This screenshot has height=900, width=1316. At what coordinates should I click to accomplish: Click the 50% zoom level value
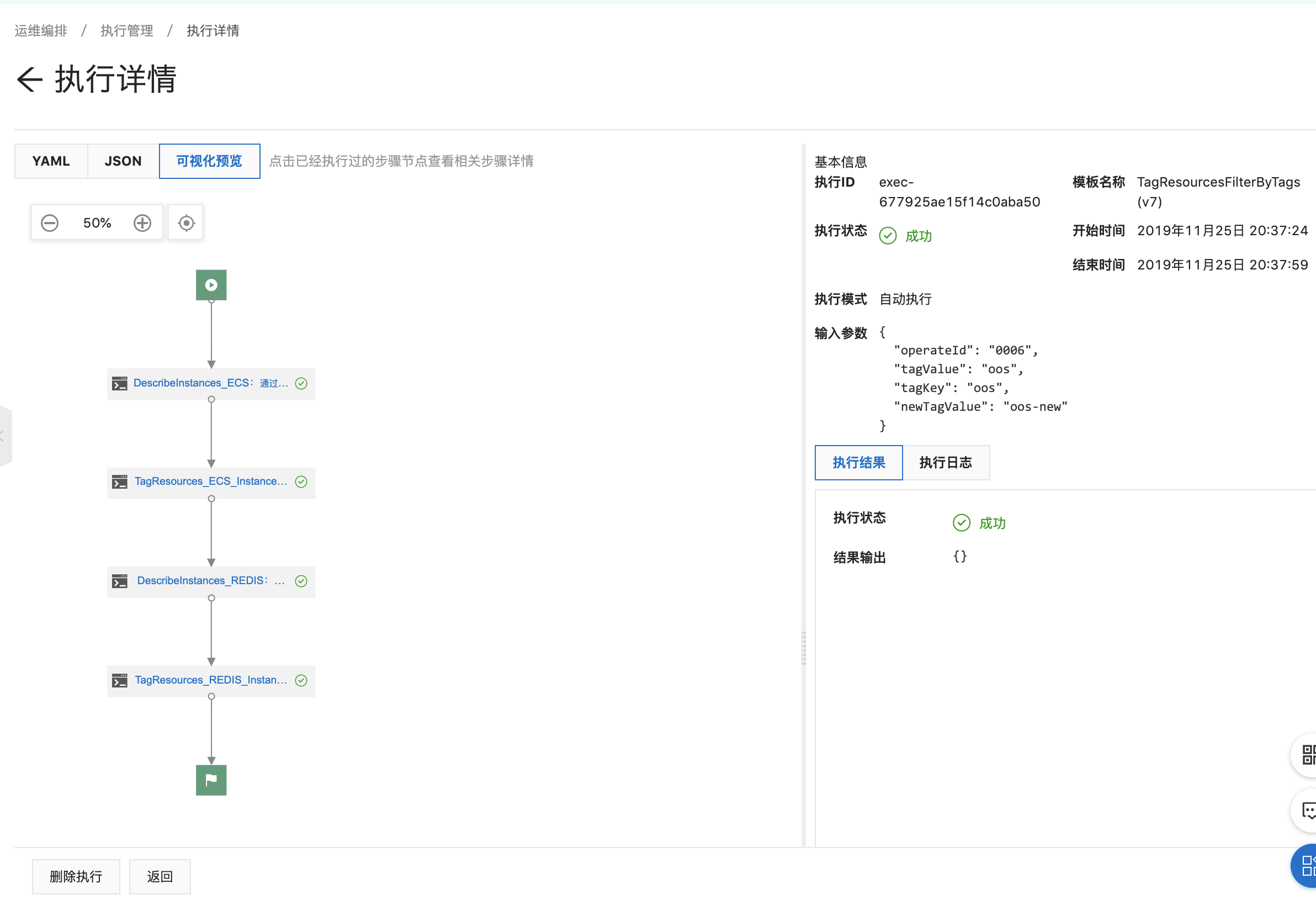pyautogui.click(x=97, y=223)
